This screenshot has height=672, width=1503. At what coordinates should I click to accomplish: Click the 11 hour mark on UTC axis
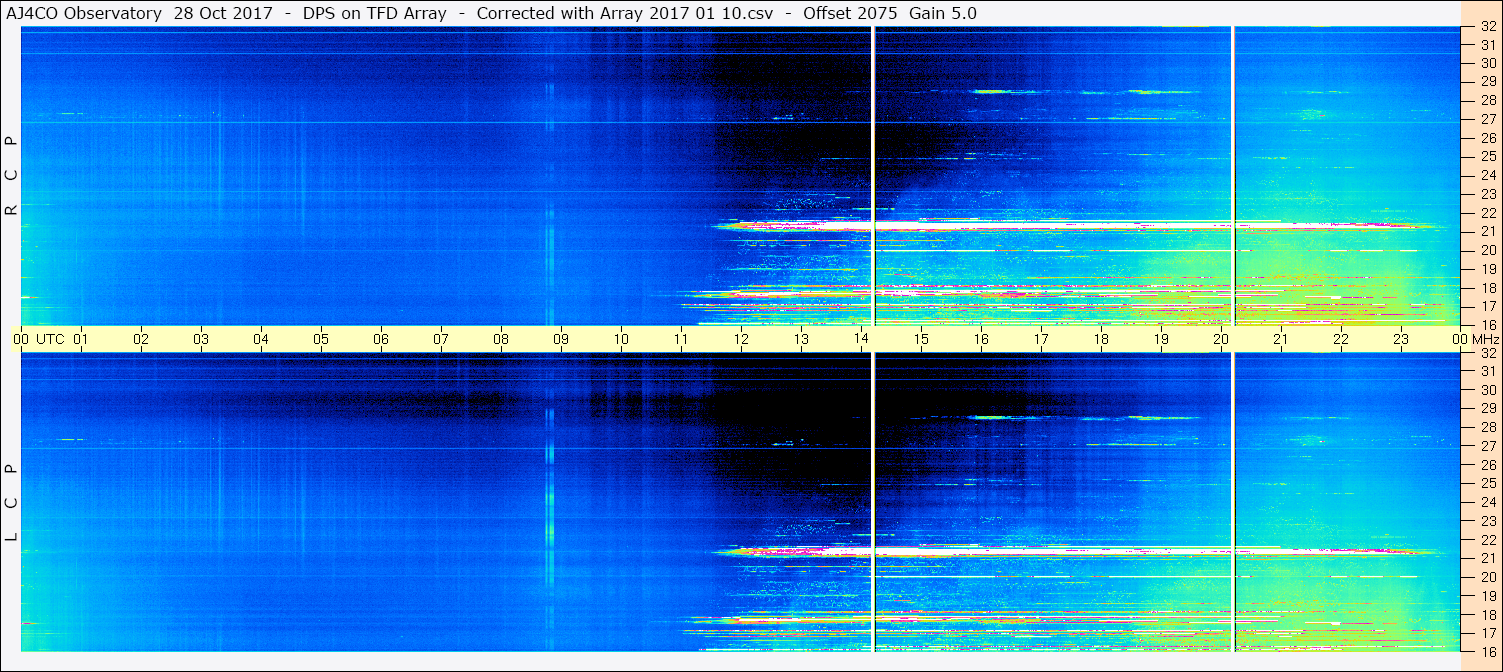(681, 339)
